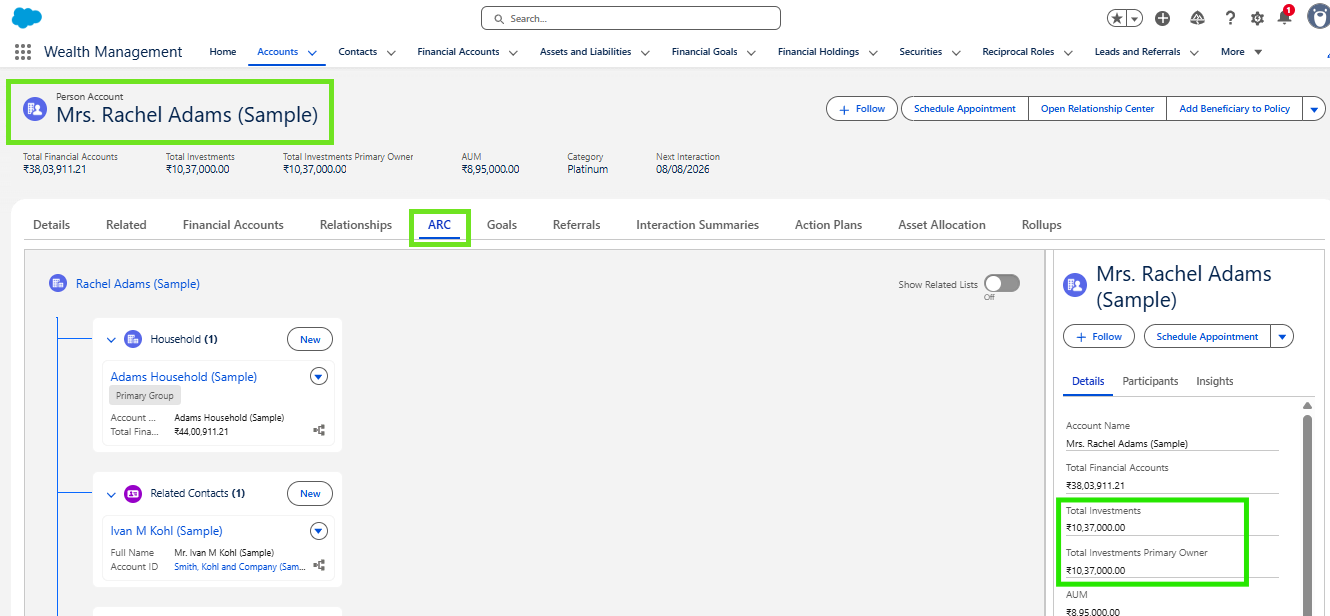Click the side panel vertical scrollbar
1330x616 pixels.
(x=1306, y=500)
